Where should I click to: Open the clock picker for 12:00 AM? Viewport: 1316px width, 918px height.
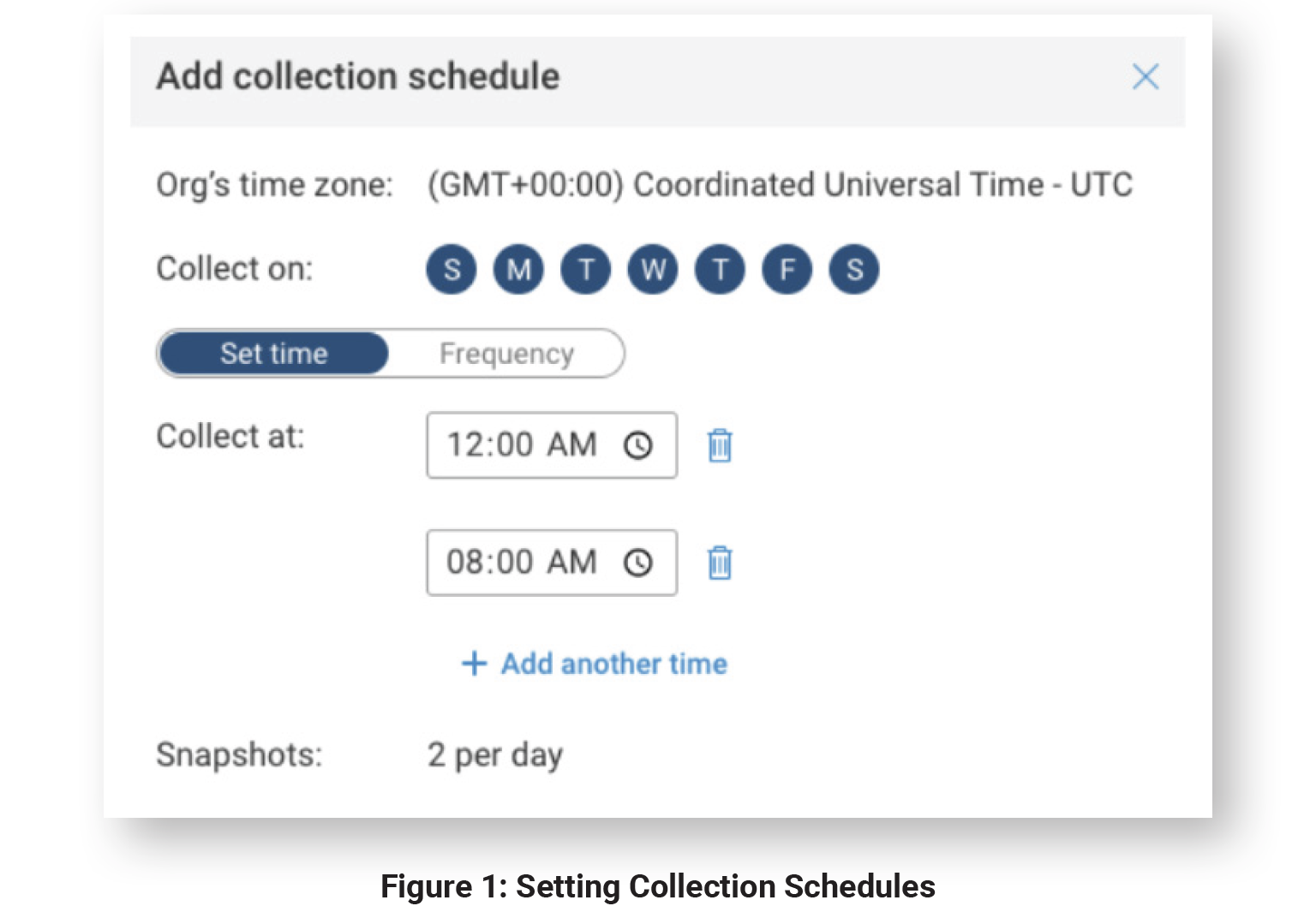(638, 445)
